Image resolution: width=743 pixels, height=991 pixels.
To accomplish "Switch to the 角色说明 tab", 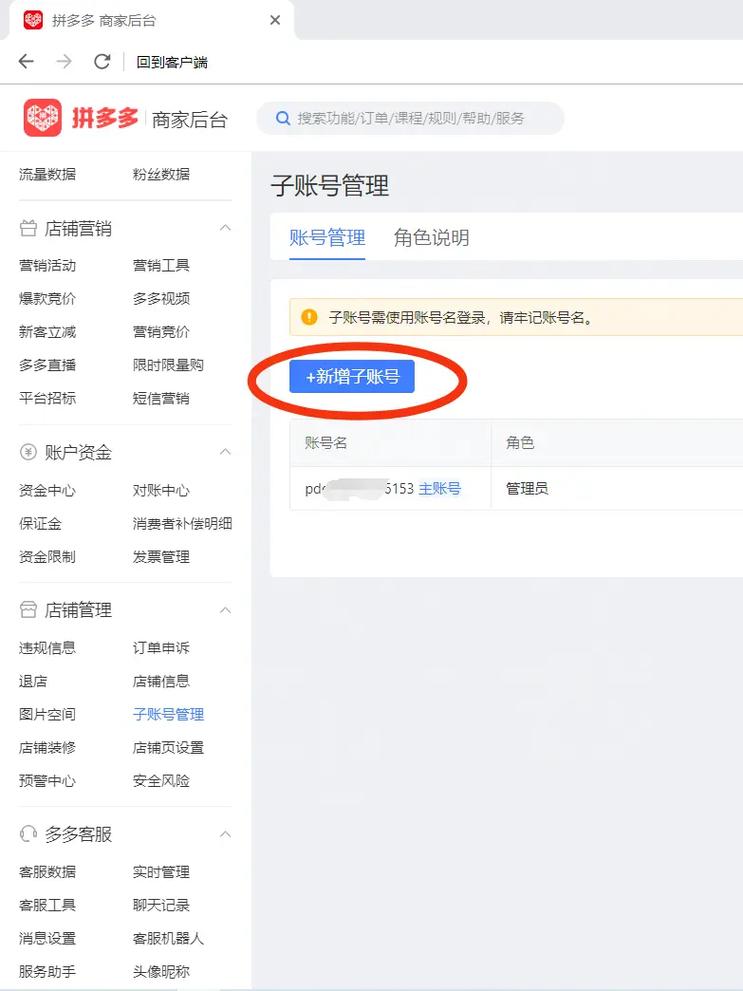I will pos(432,238).
